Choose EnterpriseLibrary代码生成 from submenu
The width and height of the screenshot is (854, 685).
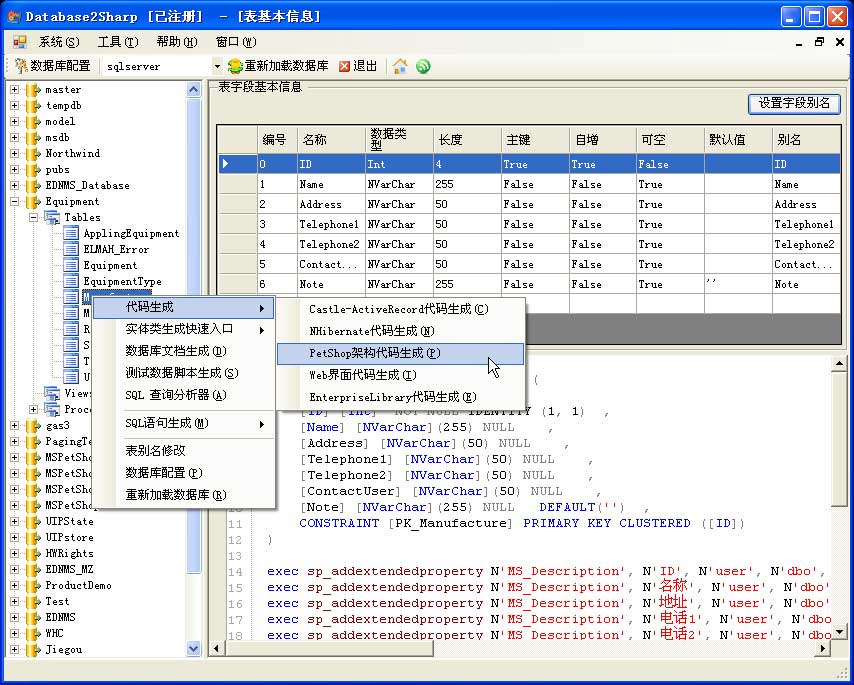point(400,397)
